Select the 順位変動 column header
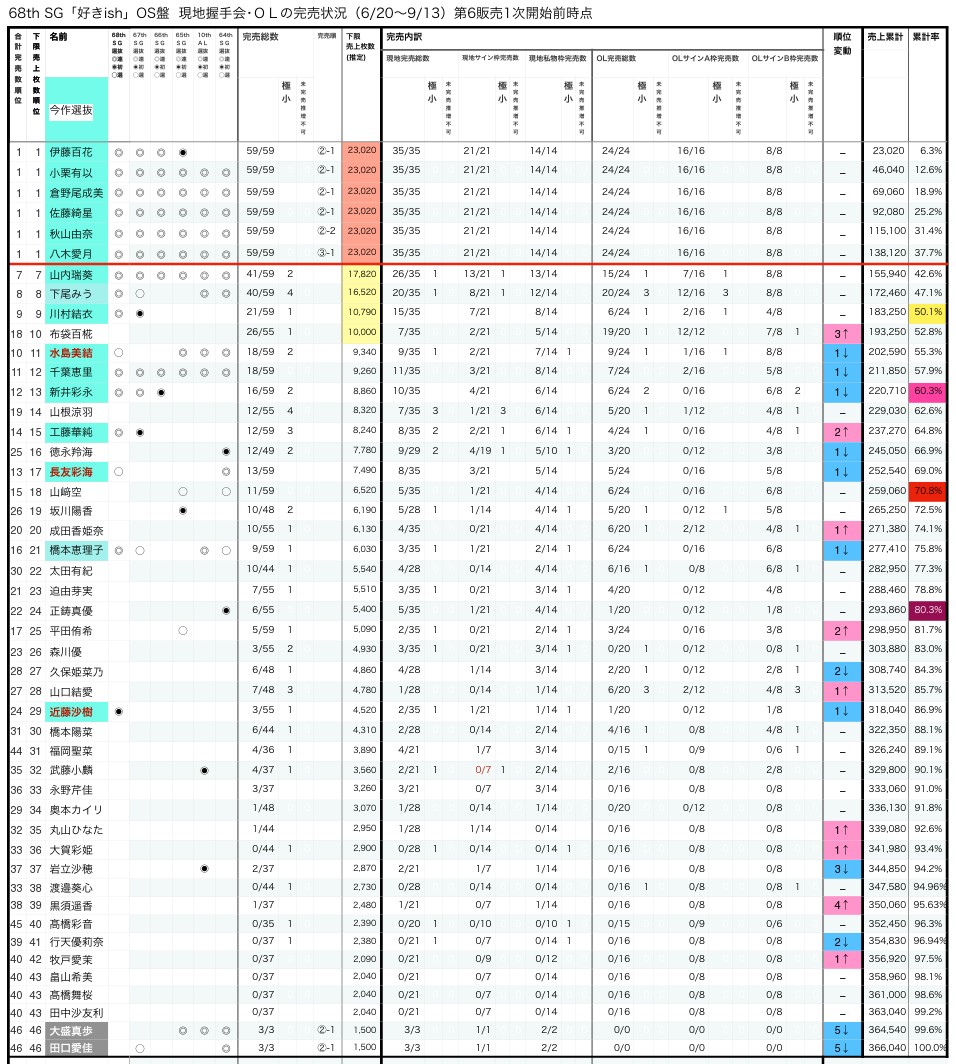Screen dimensions: 956x1064 coord(842,43)
